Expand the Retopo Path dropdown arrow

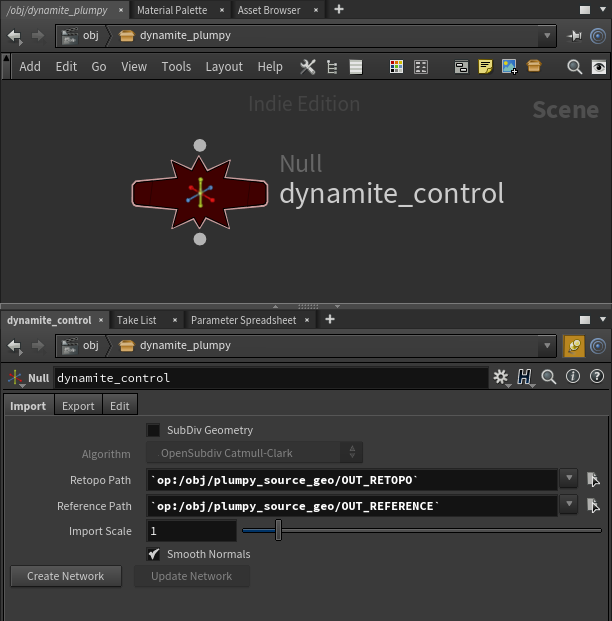pos(568,480)
